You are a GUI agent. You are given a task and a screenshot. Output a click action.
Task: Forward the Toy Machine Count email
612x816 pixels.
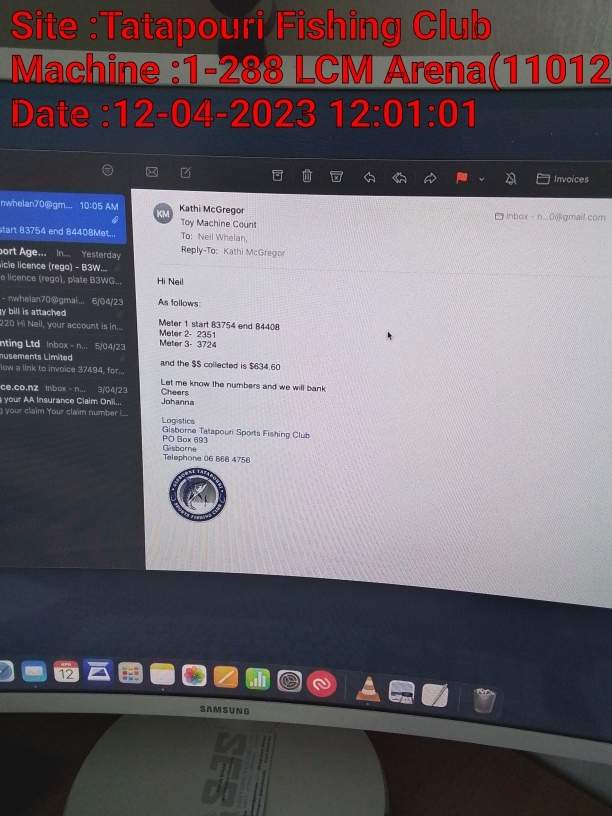[x=430, y=178]
